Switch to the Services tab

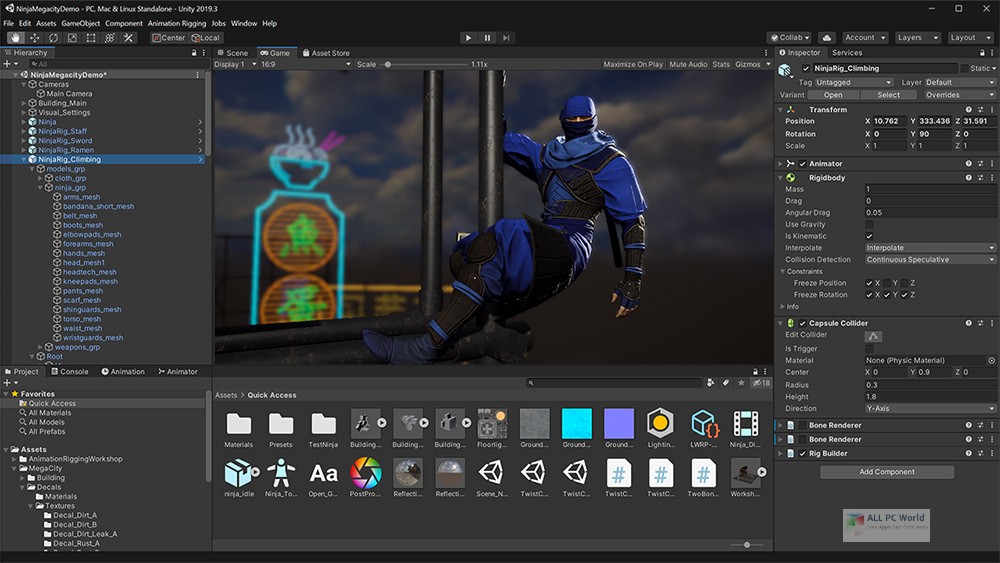tap(847, 53)
